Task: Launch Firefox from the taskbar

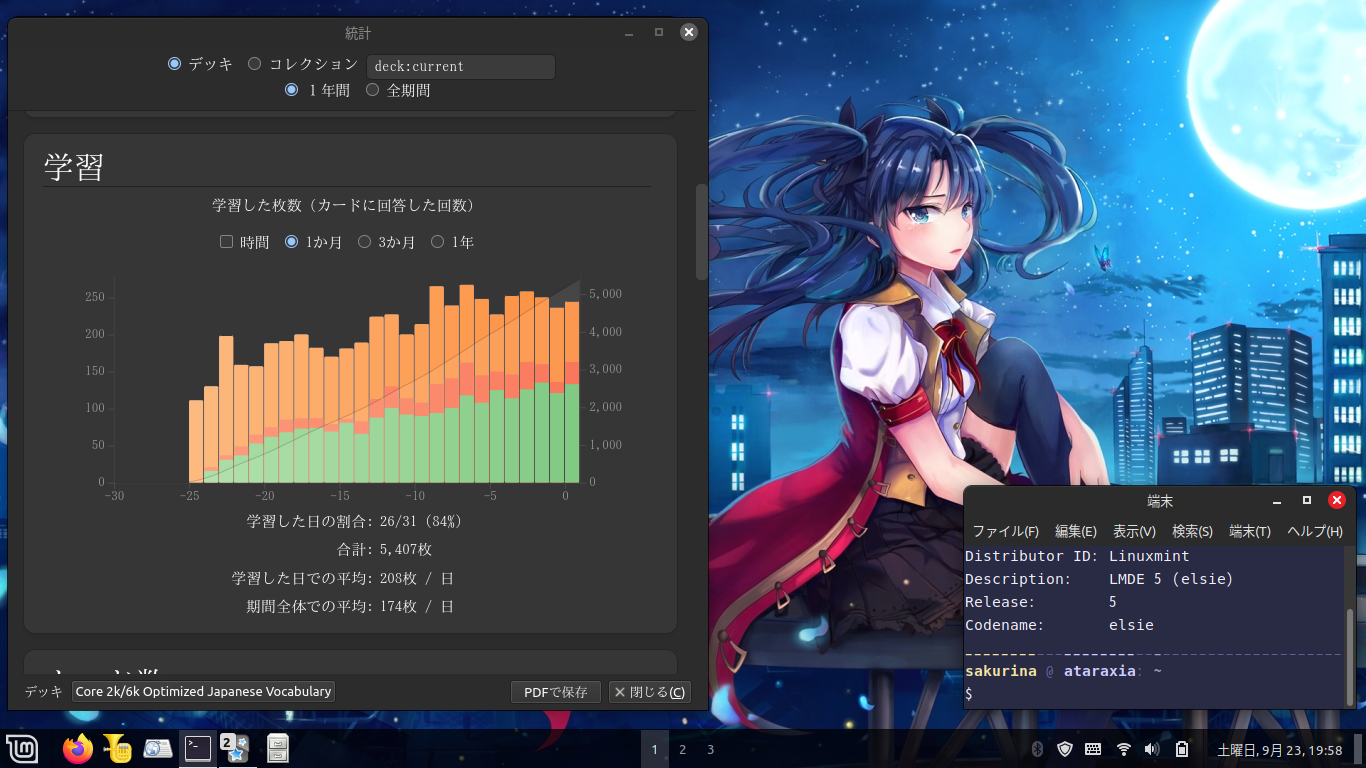Action: 77,748
